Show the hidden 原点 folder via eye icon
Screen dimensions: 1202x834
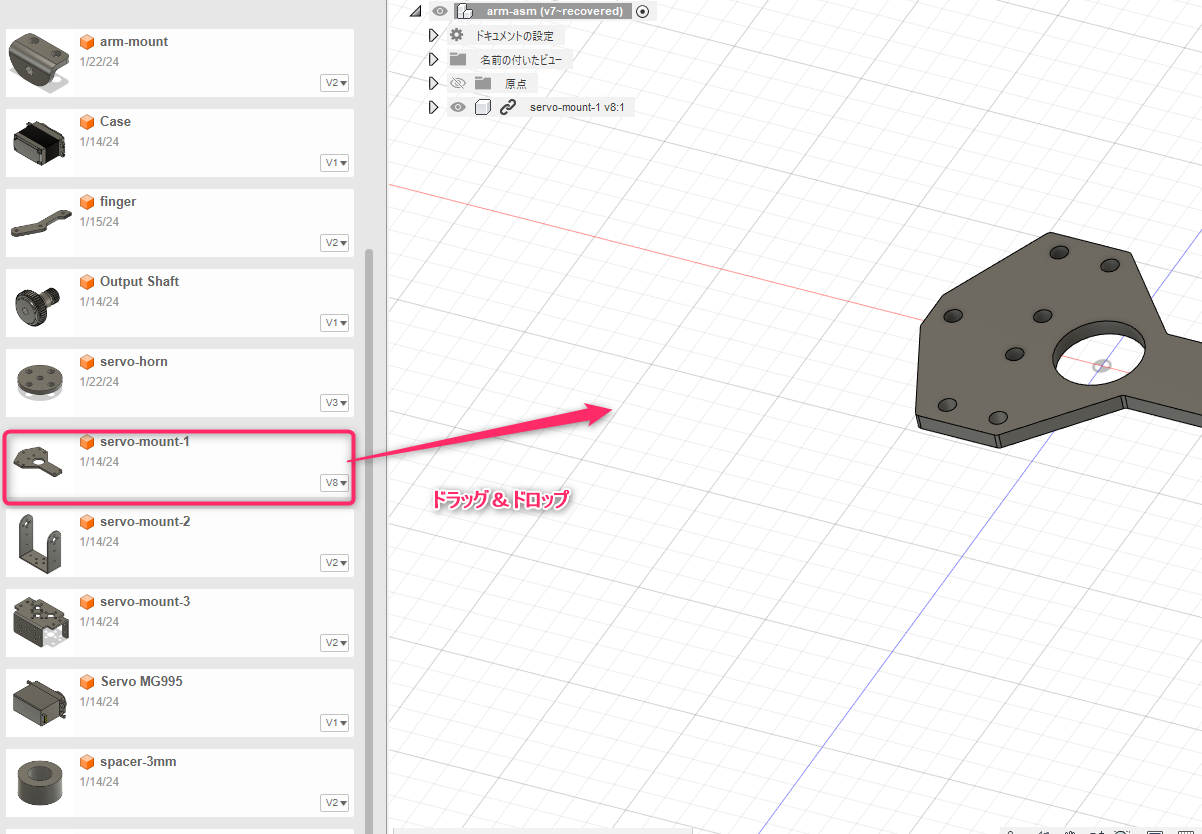pos(458,83)
